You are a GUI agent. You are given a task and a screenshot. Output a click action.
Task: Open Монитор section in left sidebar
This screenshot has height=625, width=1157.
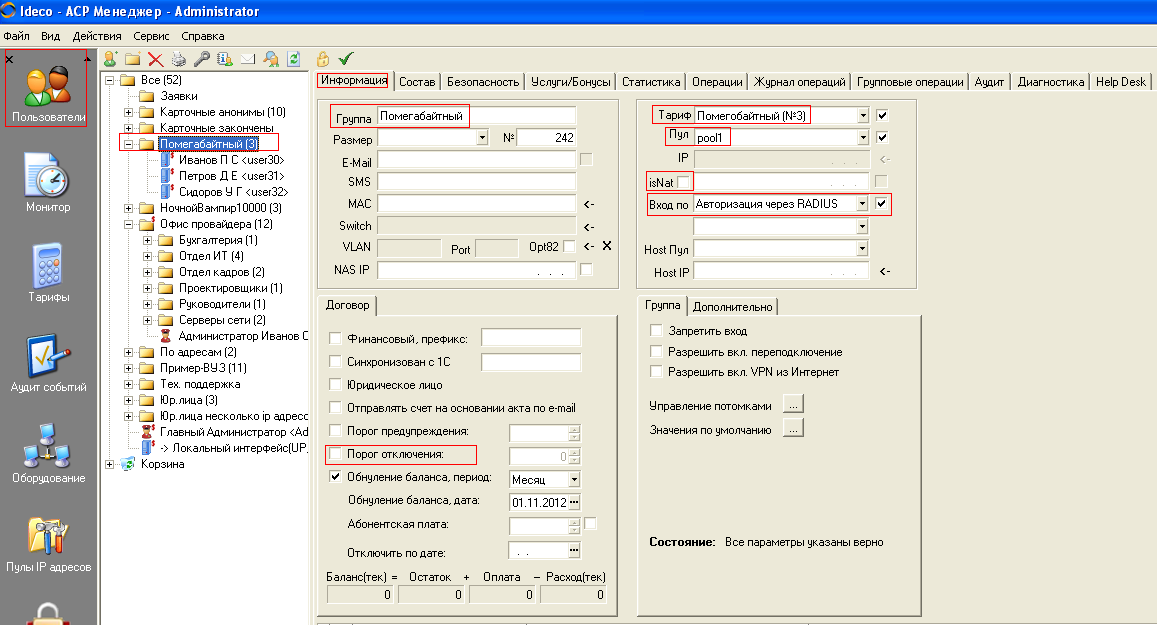pos(48,182)
